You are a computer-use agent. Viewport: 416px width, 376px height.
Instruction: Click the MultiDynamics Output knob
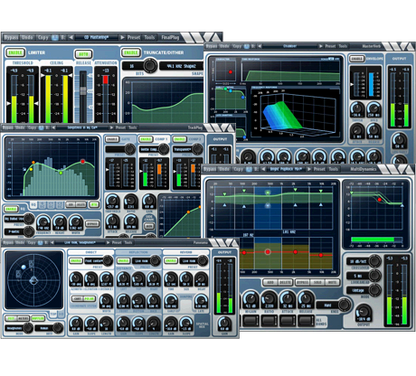tap(363, 313)
